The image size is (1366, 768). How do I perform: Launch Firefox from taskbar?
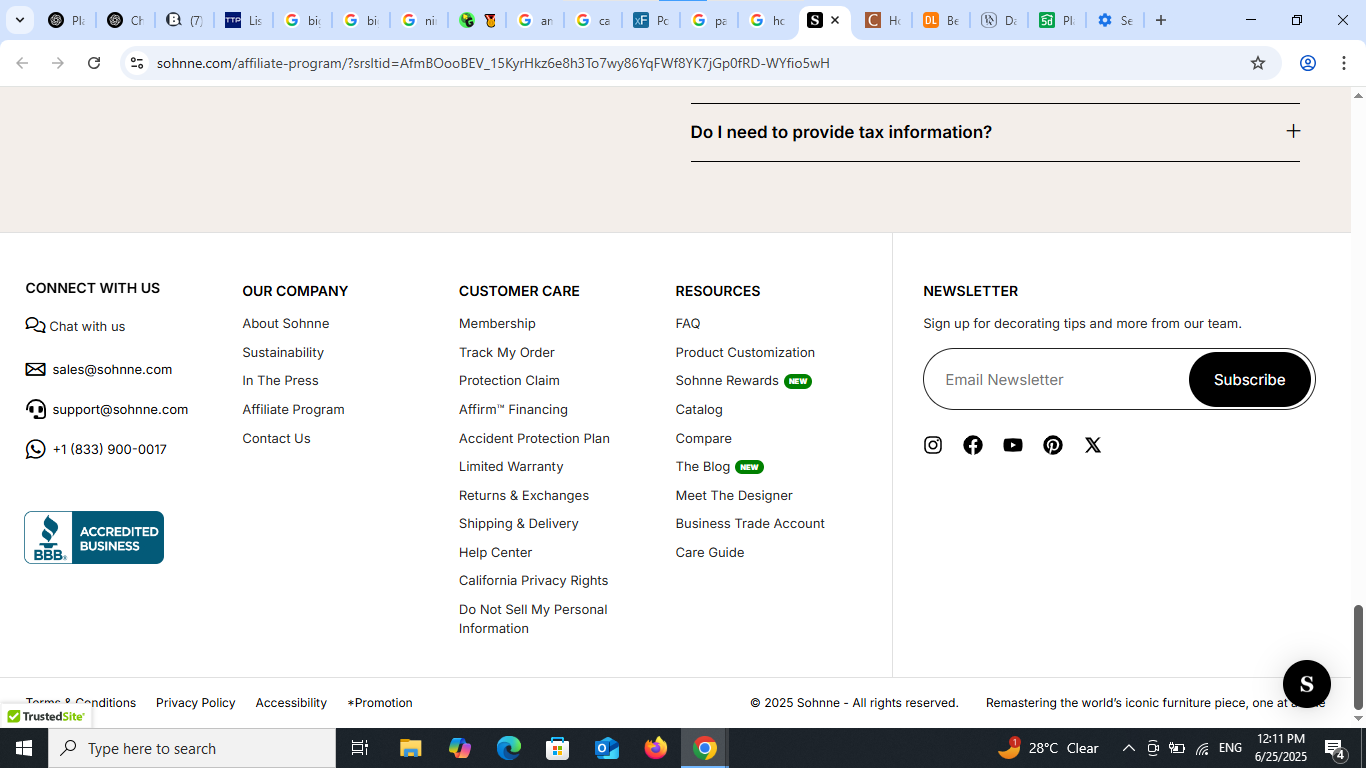pyautogui.click(x=656, y=748)
